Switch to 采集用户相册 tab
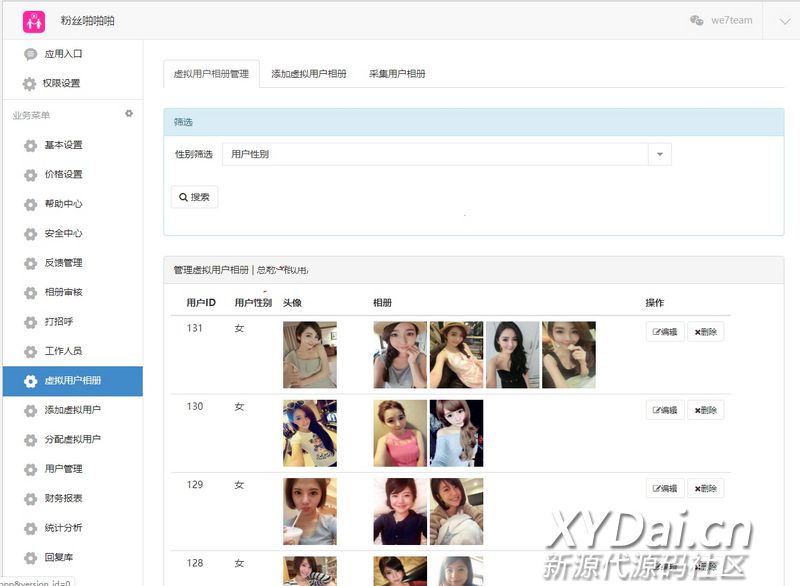The image size is (800, 586). [x=397, y=74]
